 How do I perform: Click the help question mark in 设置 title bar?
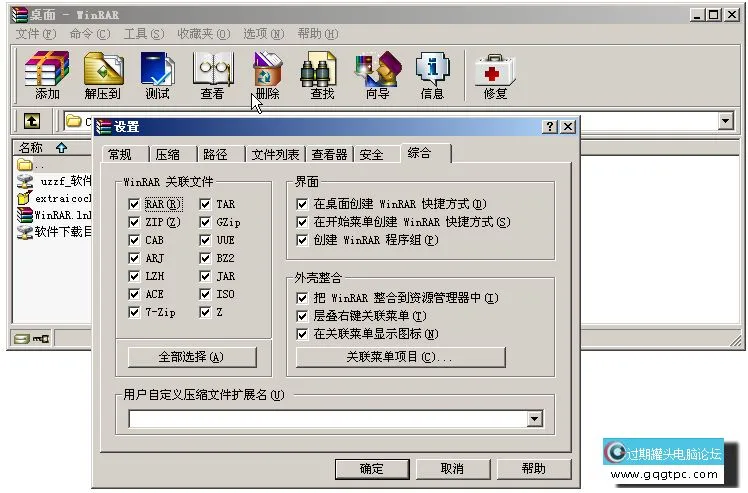pos(550,126)
